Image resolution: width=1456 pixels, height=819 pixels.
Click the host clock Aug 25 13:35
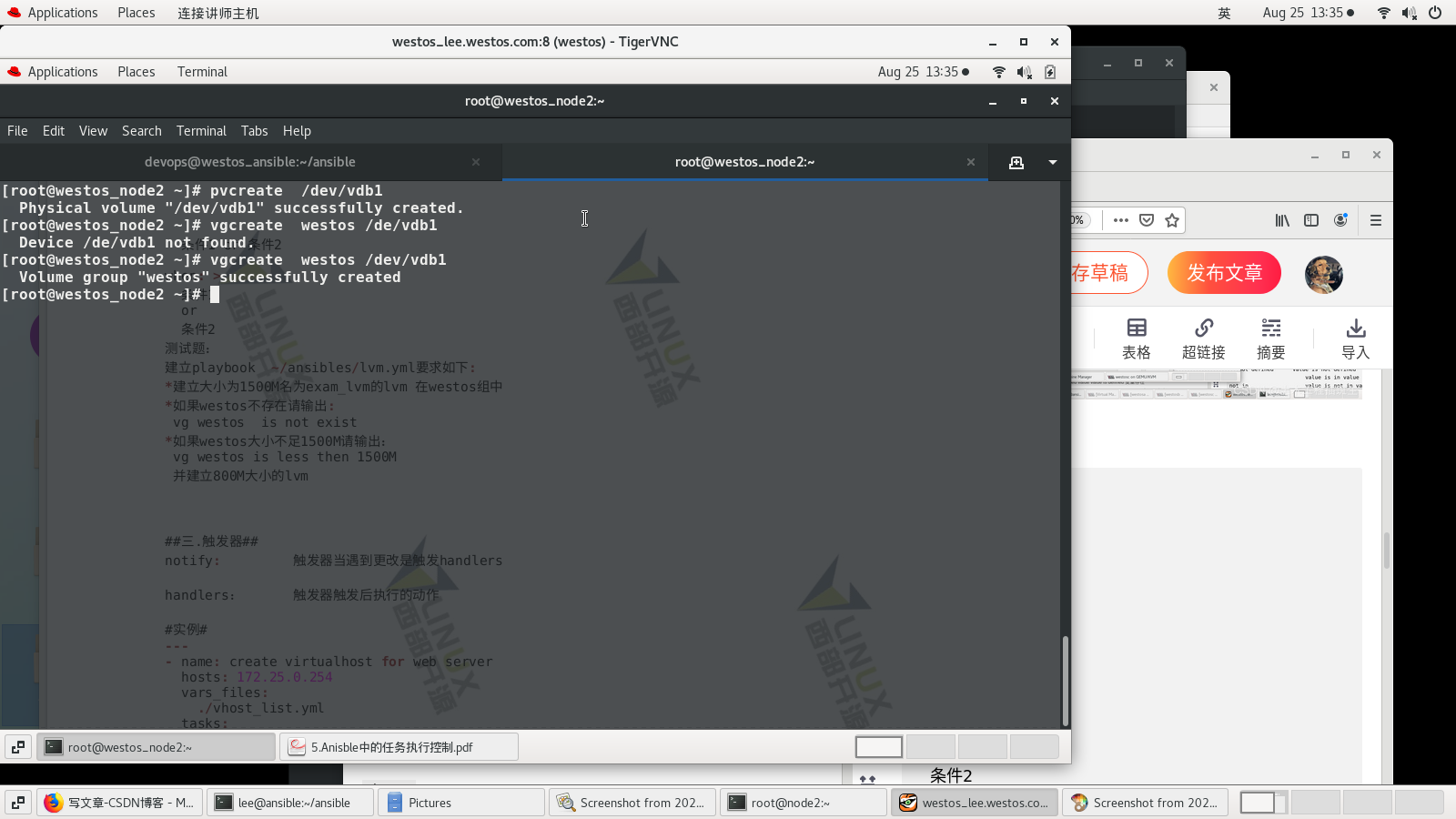pyautogui.click(x=1309, y=13)
